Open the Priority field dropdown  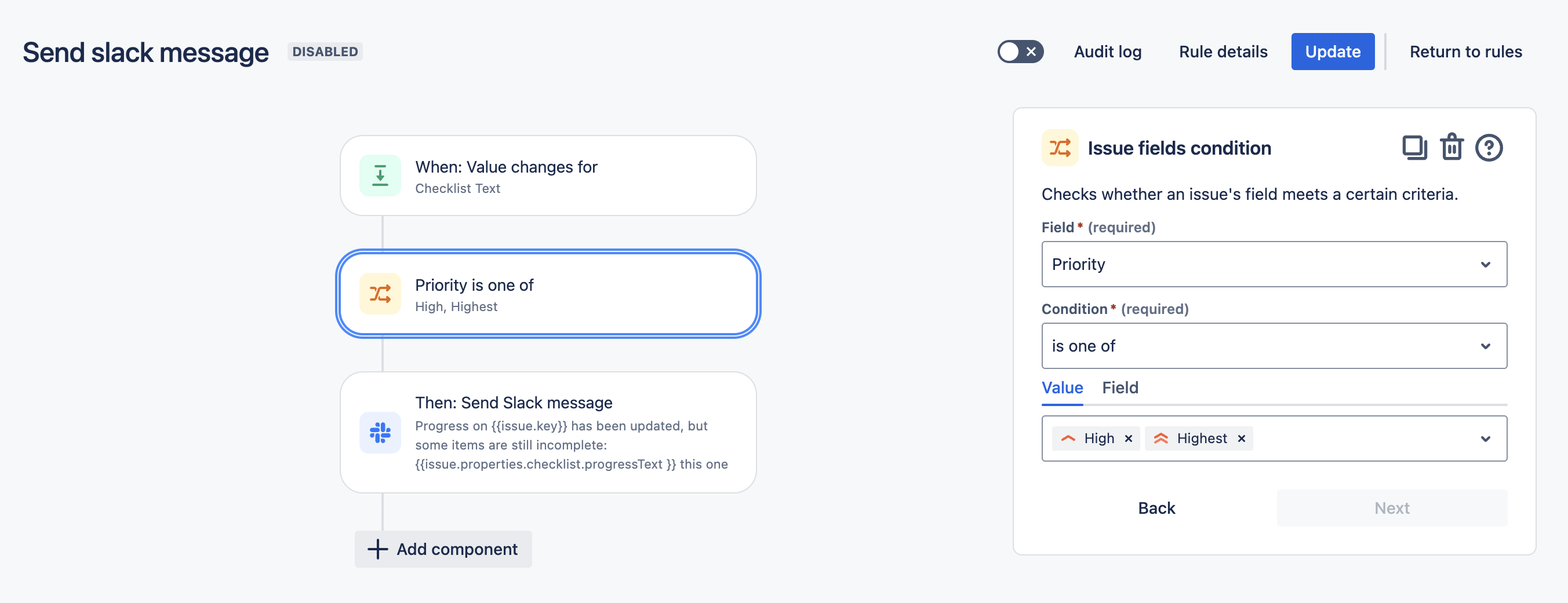tap(1274, 264)
